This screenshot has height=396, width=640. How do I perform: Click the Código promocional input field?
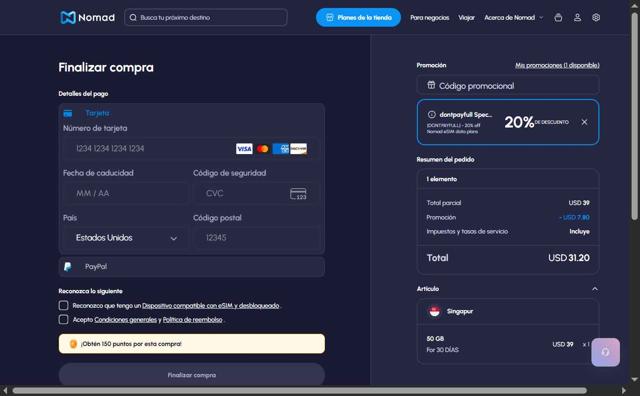(x=508, y=86)
